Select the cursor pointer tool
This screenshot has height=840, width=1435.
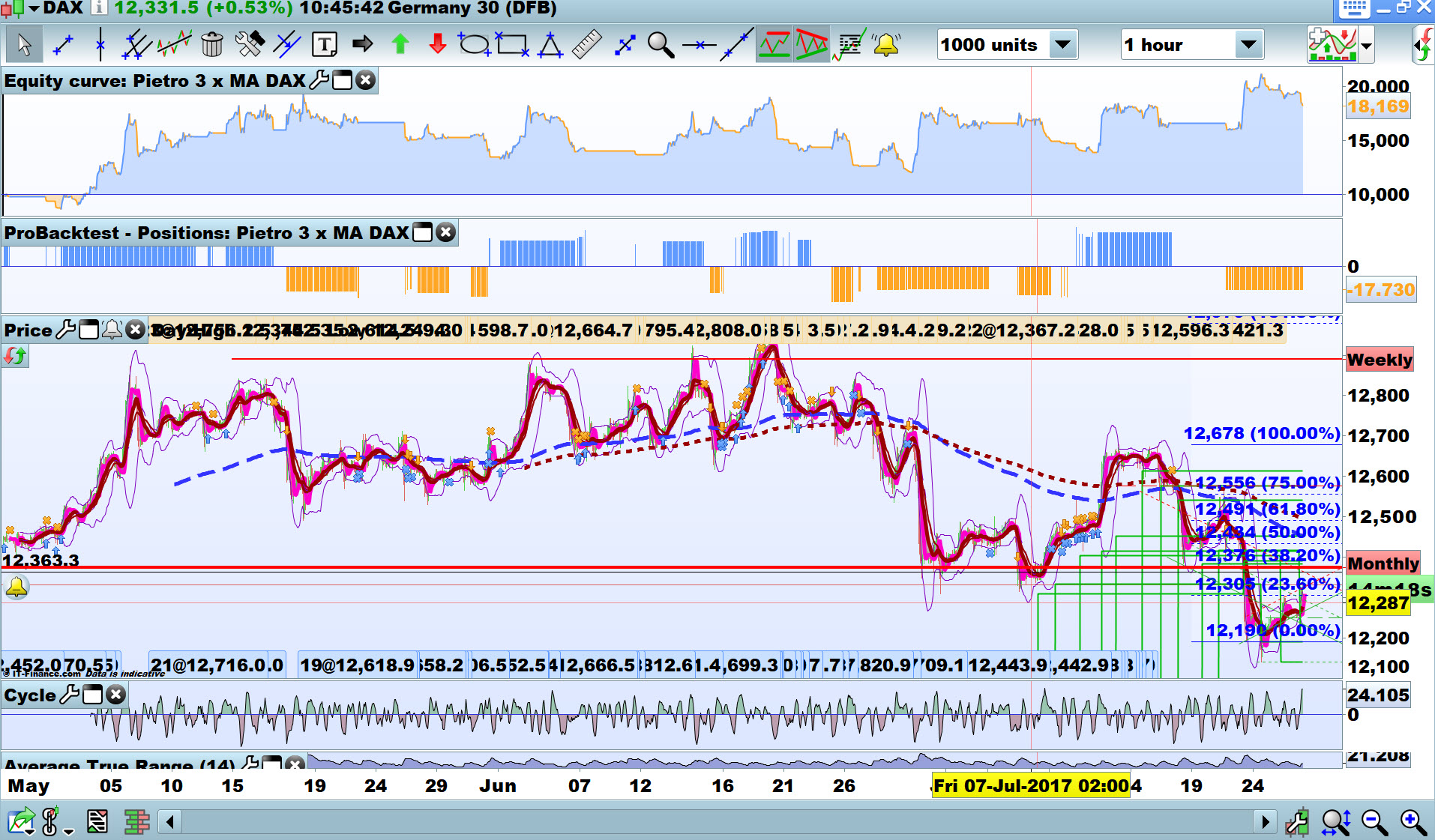[x=23, y=45]
